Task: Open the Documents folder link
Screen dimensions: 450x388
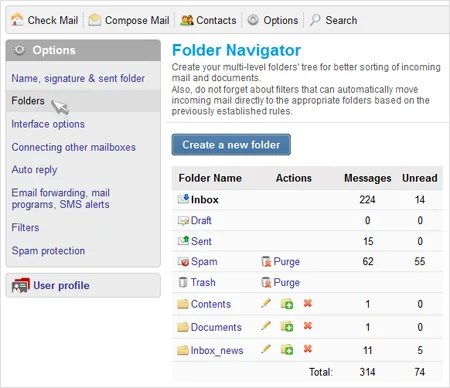Action: pos(216,327)
